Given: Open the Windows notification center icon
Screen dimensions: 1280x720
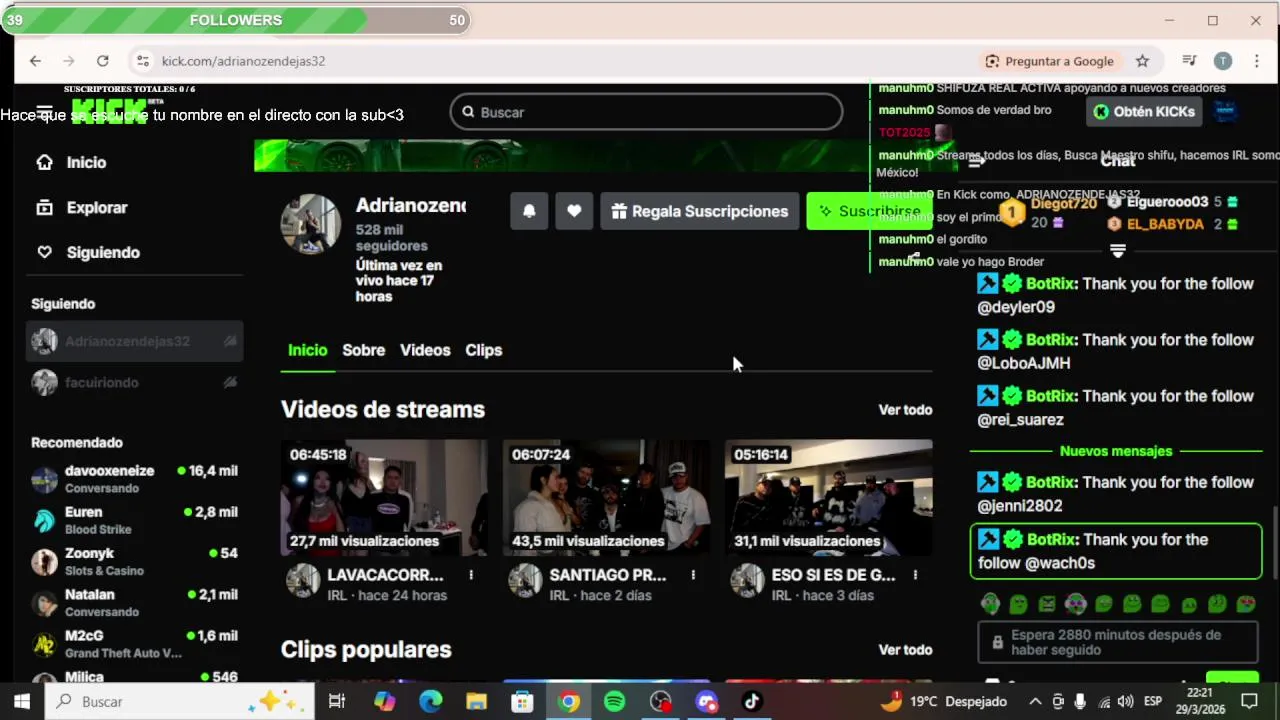Looking at the screenshot, I should tap(1249, 702).
